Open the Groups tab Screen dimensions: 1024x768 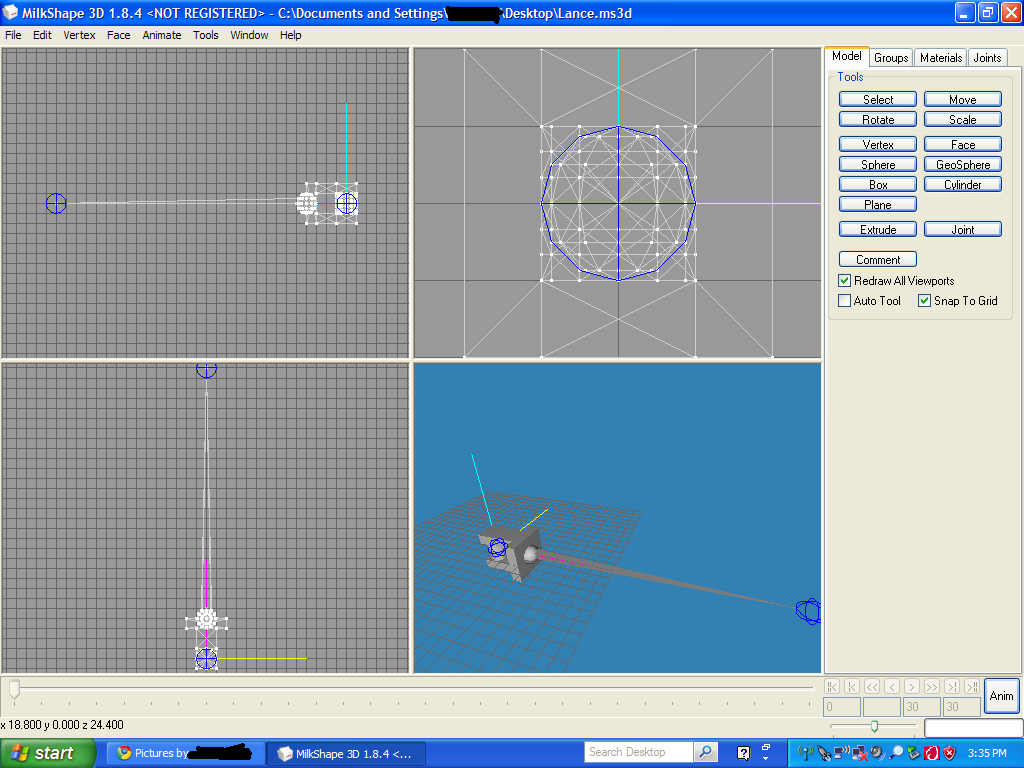click(891, 58)
